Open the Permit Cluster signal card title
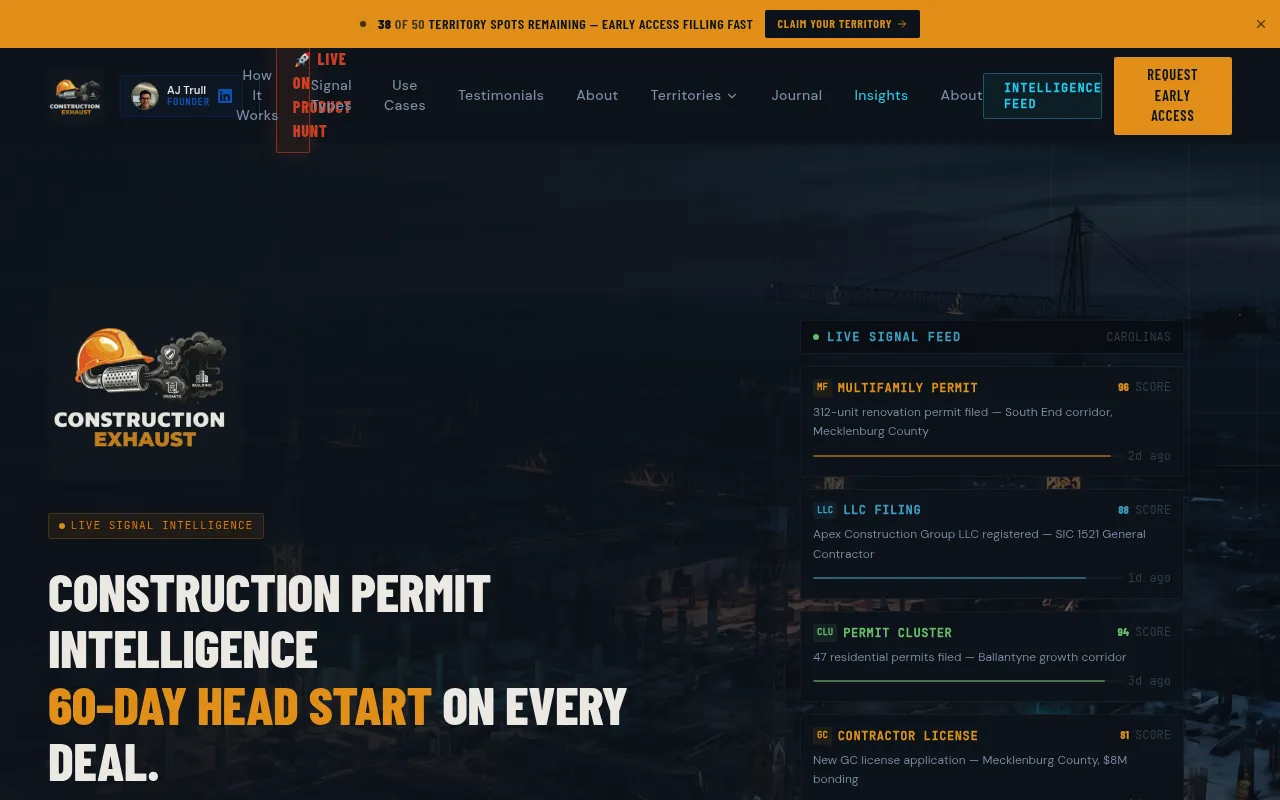This screenshot has width=1280, height=800. pyautogui.click(x=897, y=633)
